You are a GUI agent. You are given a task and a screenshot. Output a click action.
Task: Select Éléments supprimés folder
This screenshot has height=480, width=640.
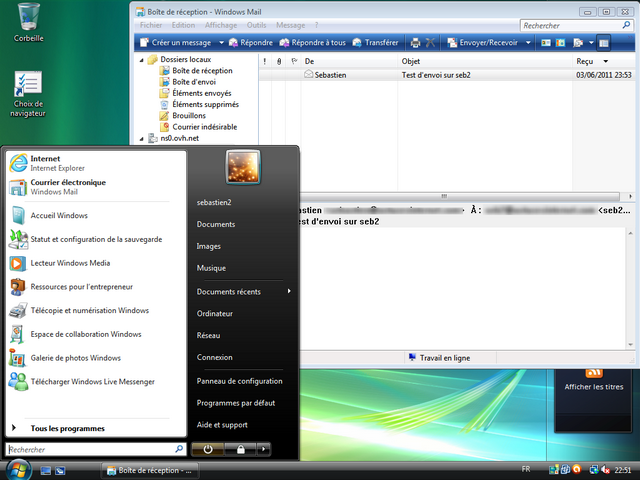pos(200,104)
